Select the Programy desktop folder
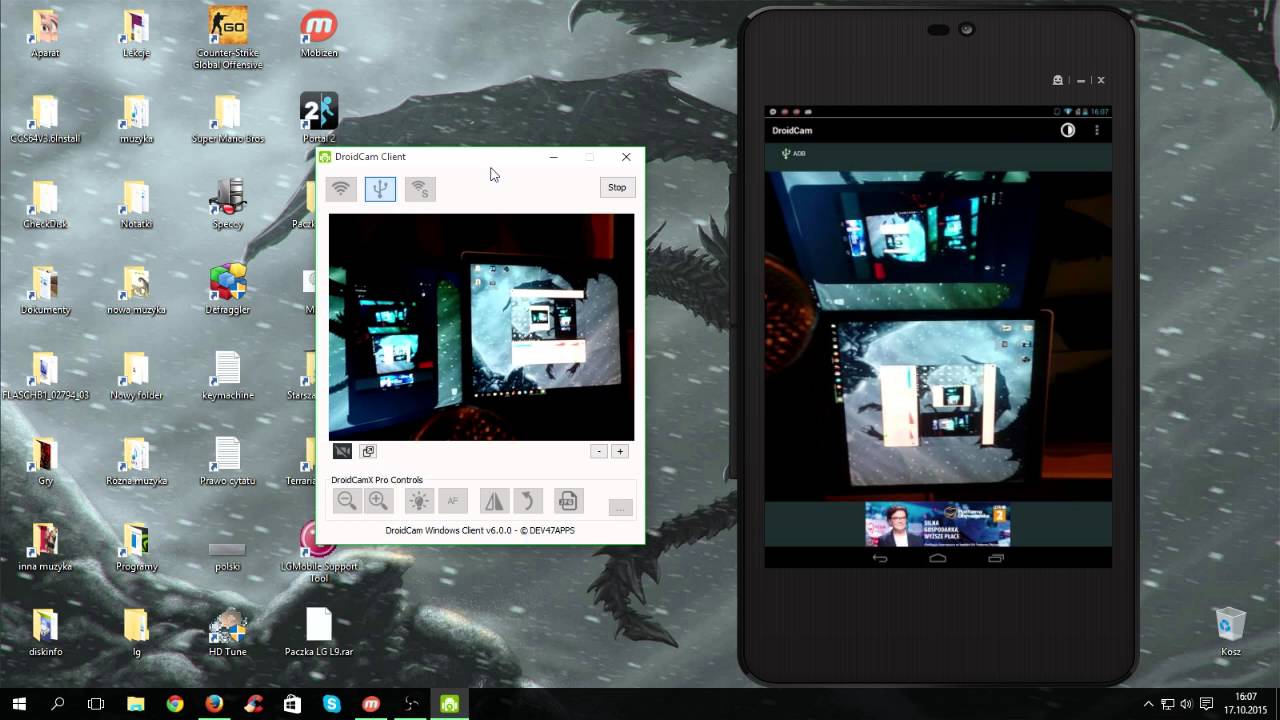The width and height of the screenshot is (1280, 720). 136,546
